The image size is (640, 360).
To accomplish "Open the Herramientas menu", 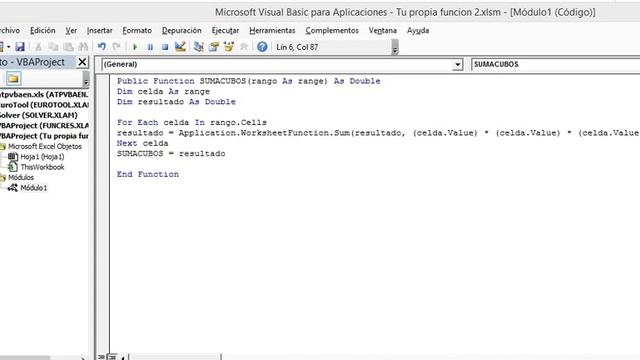I will [x=272, y=31].
